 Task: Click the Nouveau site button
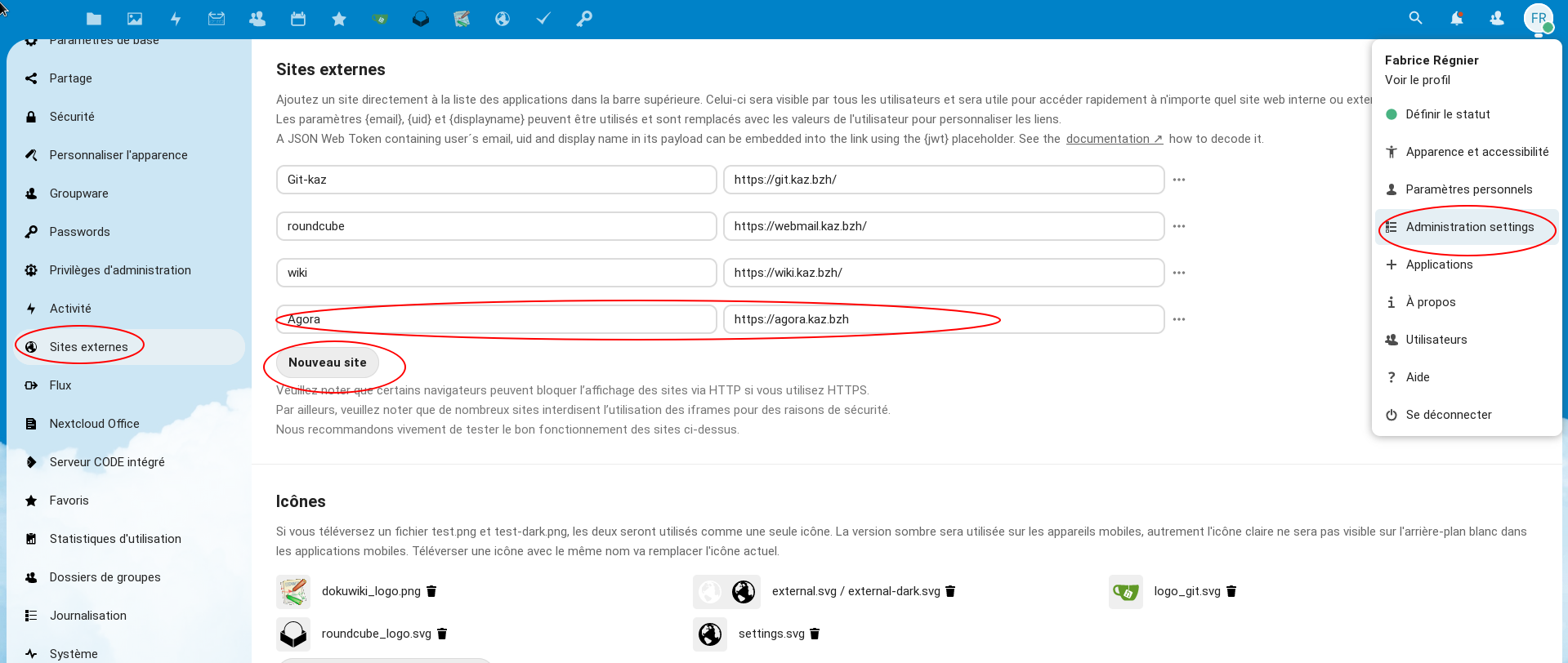click(327, 363)
